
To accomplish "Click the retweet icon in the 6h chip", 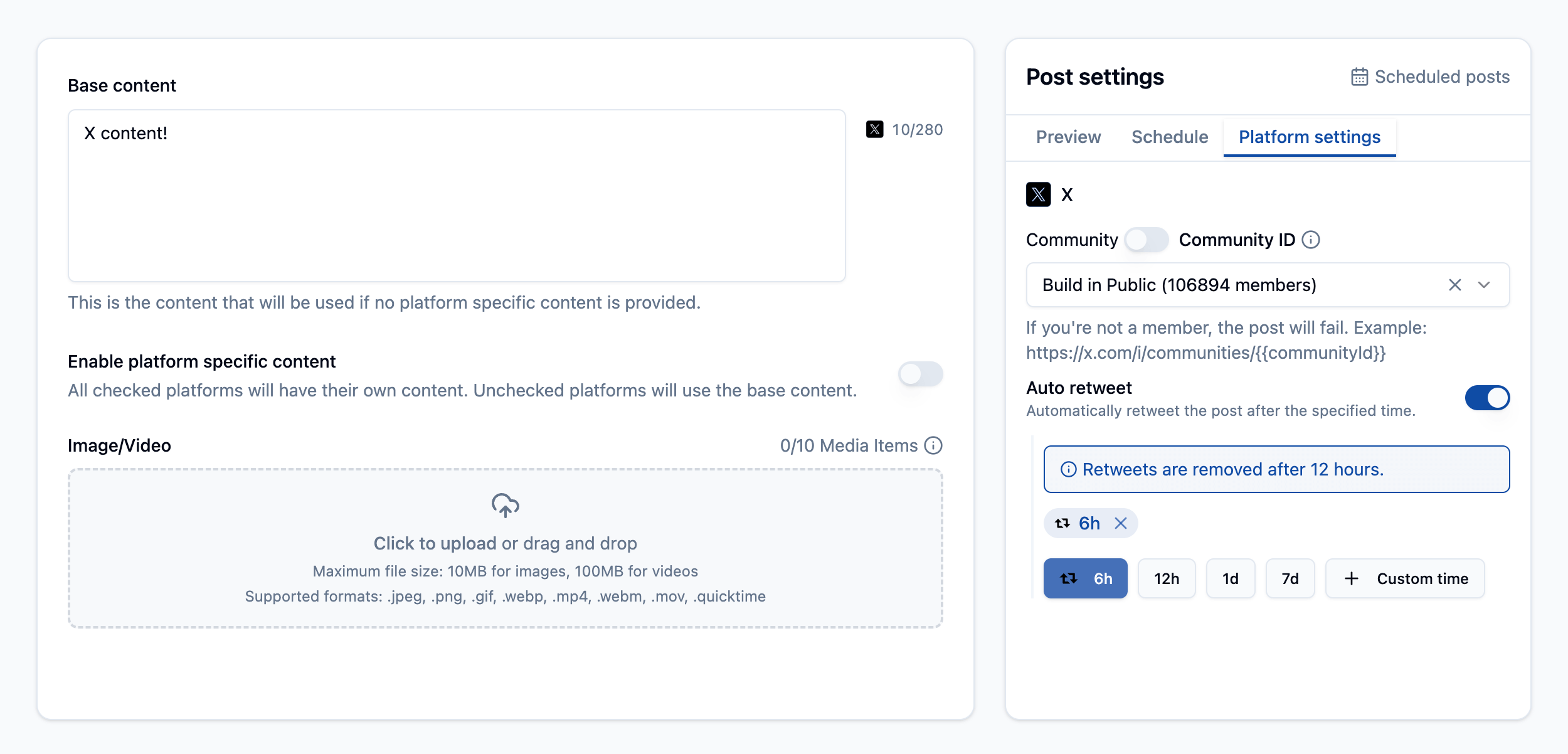I will pyautogui.click(x=1062, y=523).
